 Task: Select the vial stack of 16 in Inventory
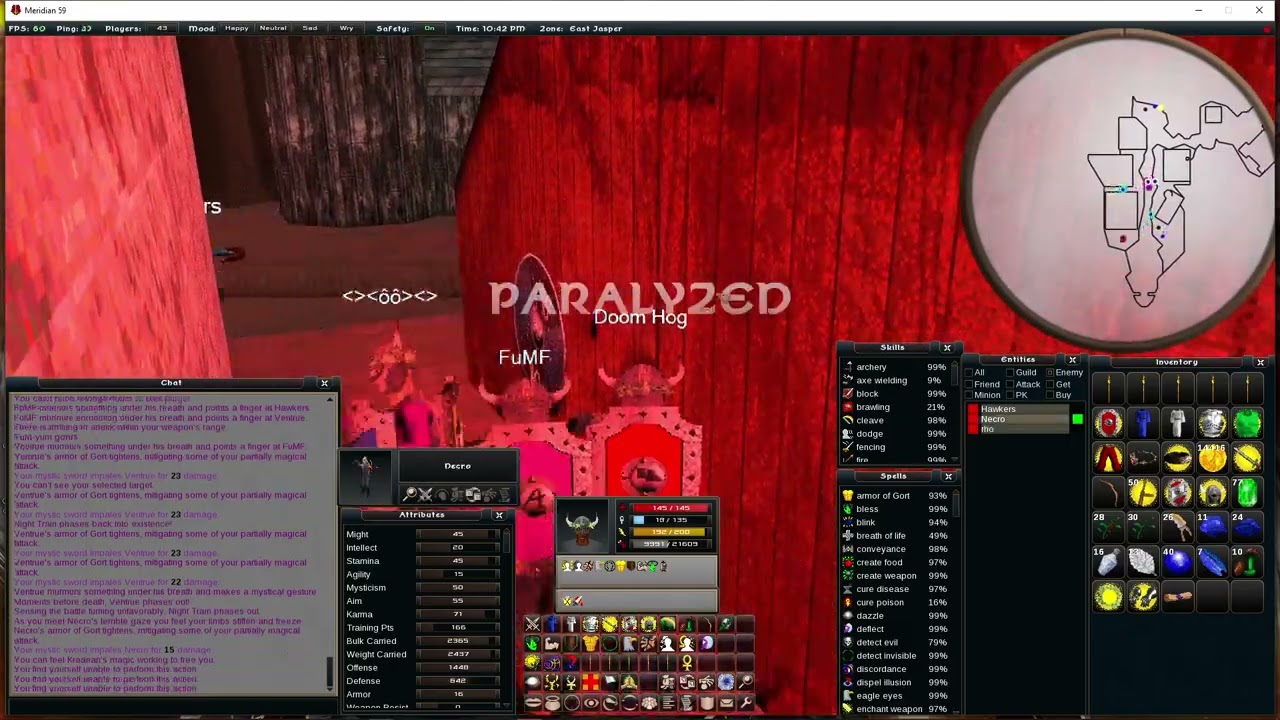[x=1109, y=561]
